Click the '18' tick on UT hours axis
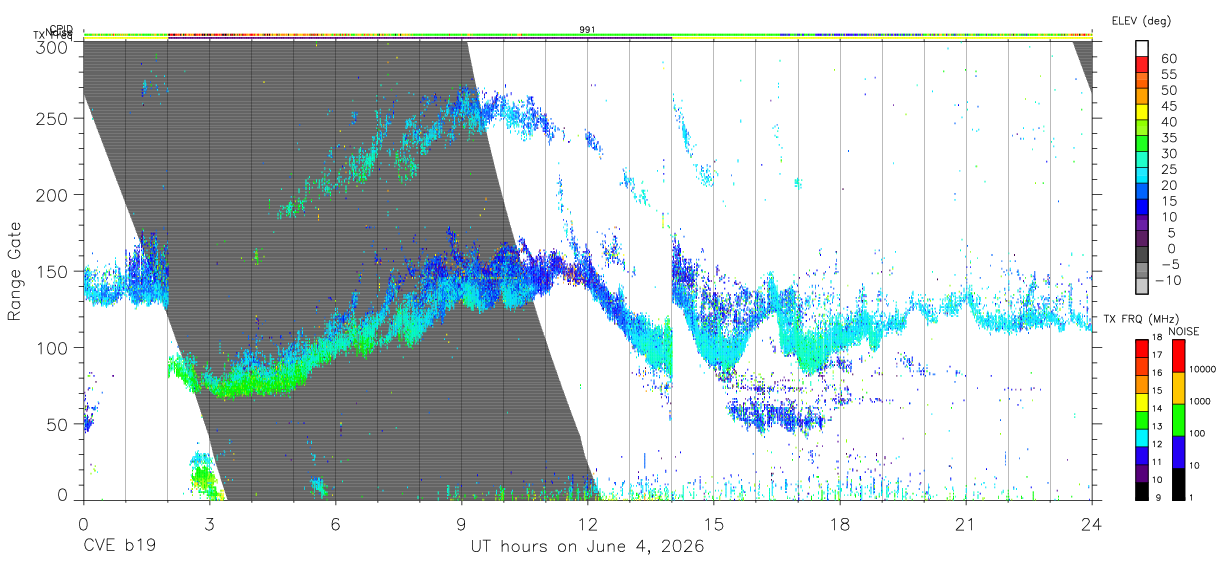The width and height of the screenshot is (1228, 567). (x=840, y=524)
